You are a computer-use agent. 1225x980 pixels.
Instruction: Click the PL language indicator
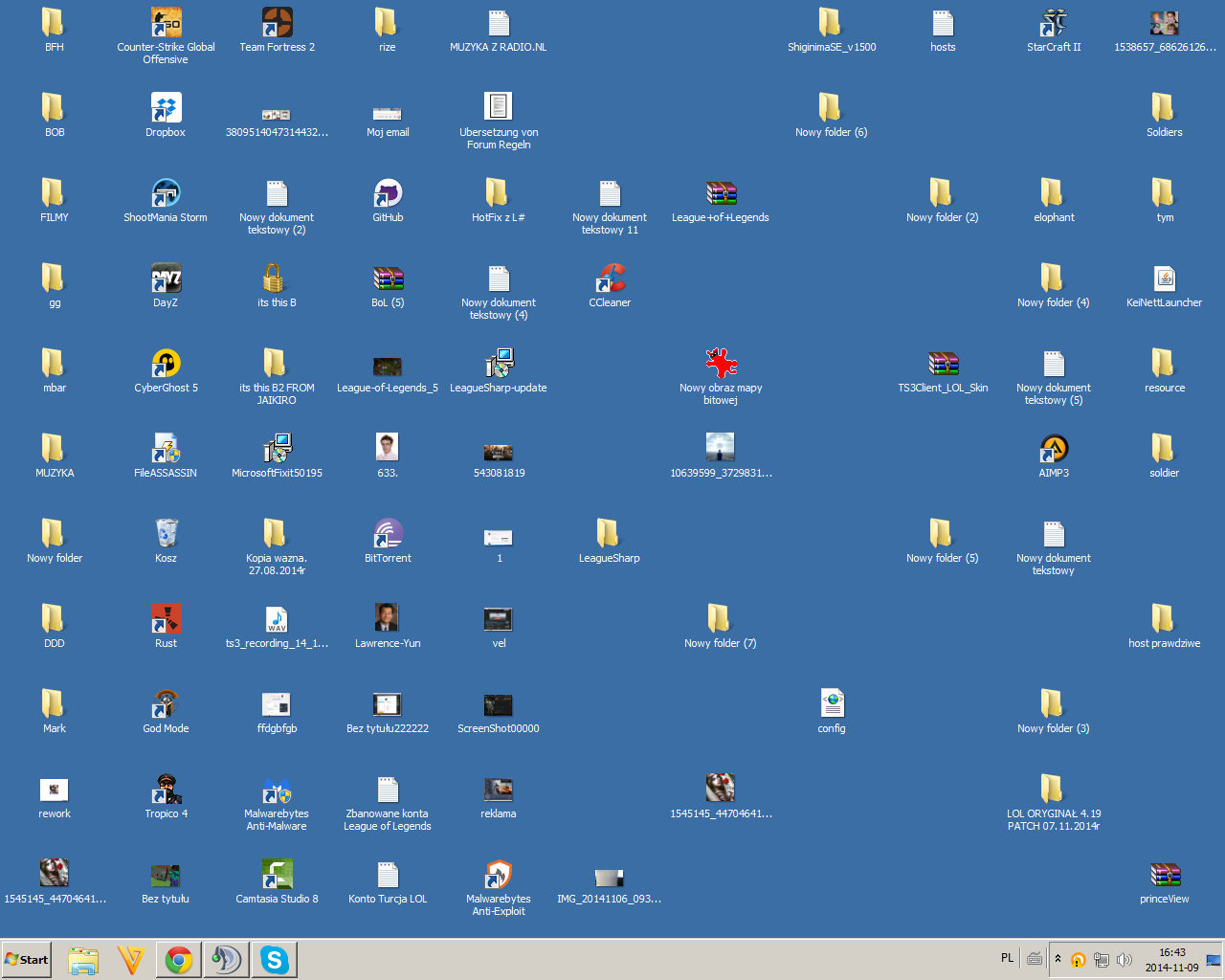[1007, 958]
